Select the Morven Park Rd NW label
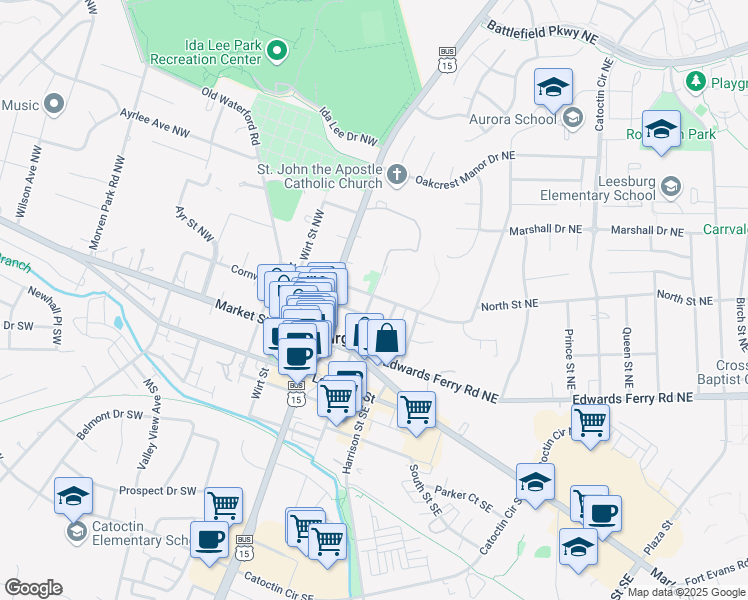 pos(107,202)
